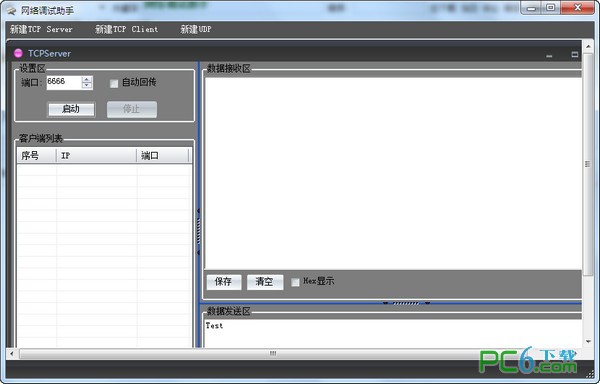The height and width of the screenshot is (384, 600).
Task: Maximize the TCPServer child window
Action: pos(575,54)
